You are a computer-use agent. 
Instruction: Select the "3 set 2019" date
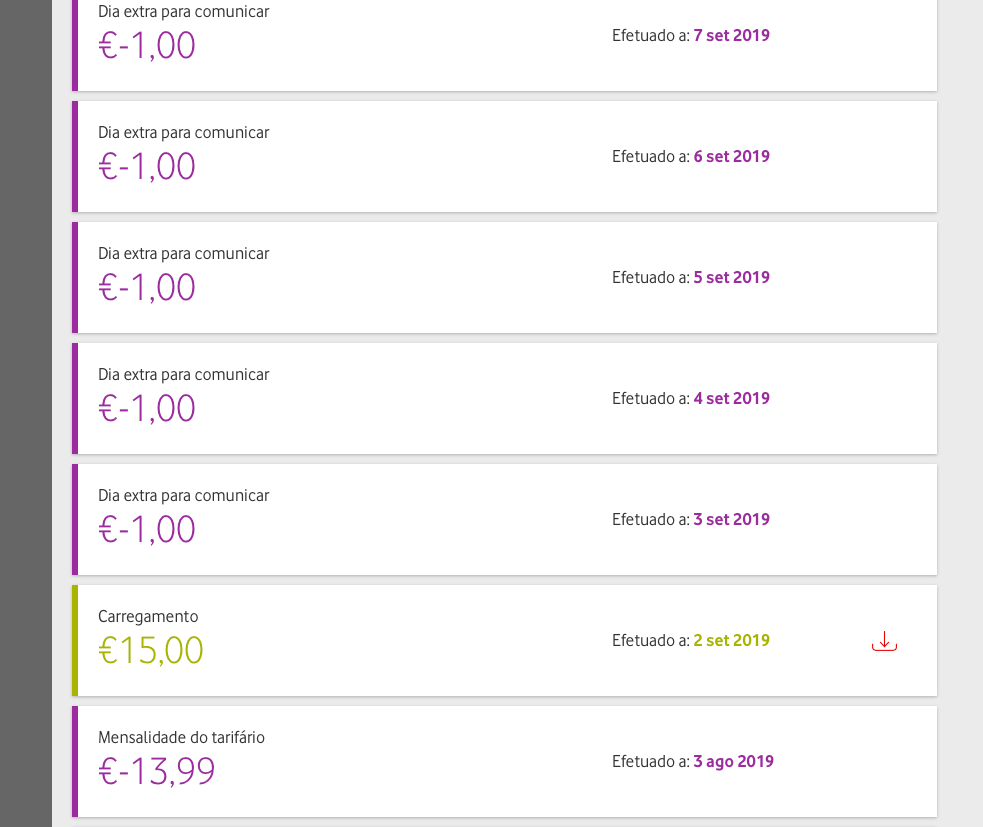[731, 519]
